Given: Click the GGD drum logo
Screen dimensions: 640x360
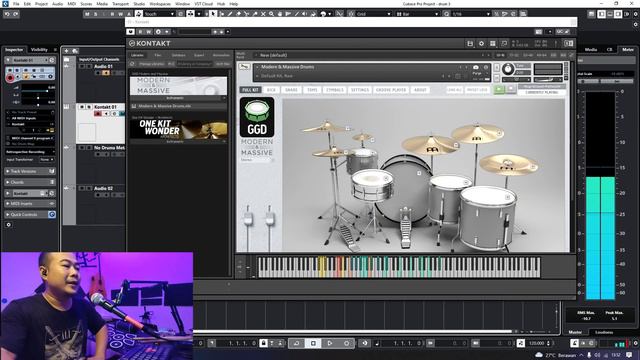Looking at the screenshot, I should (257, 117).
